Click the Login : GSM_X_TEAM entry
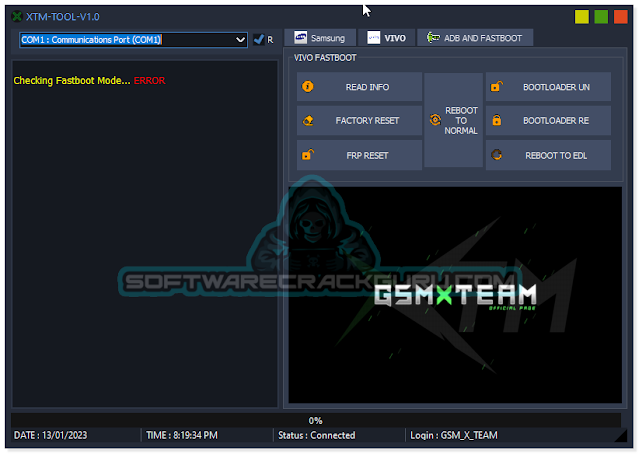The width and height of the screenshot is (639, 454). 454,435
